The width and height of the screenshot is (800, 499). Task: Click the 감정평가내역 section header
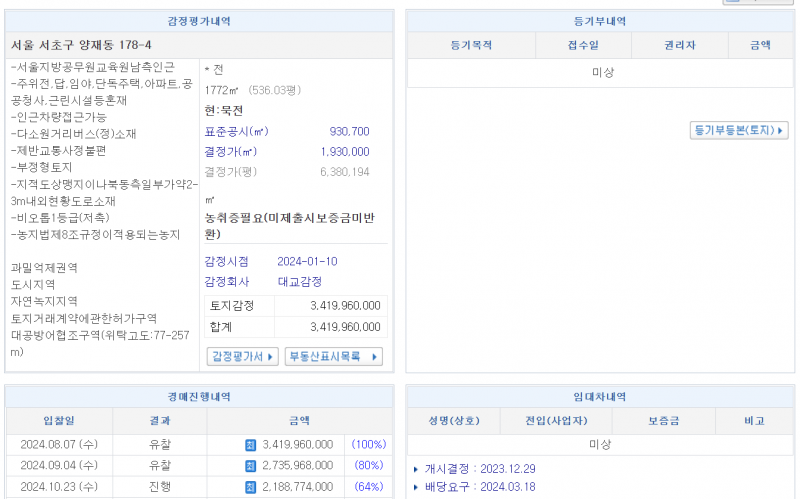pos(199,21)
